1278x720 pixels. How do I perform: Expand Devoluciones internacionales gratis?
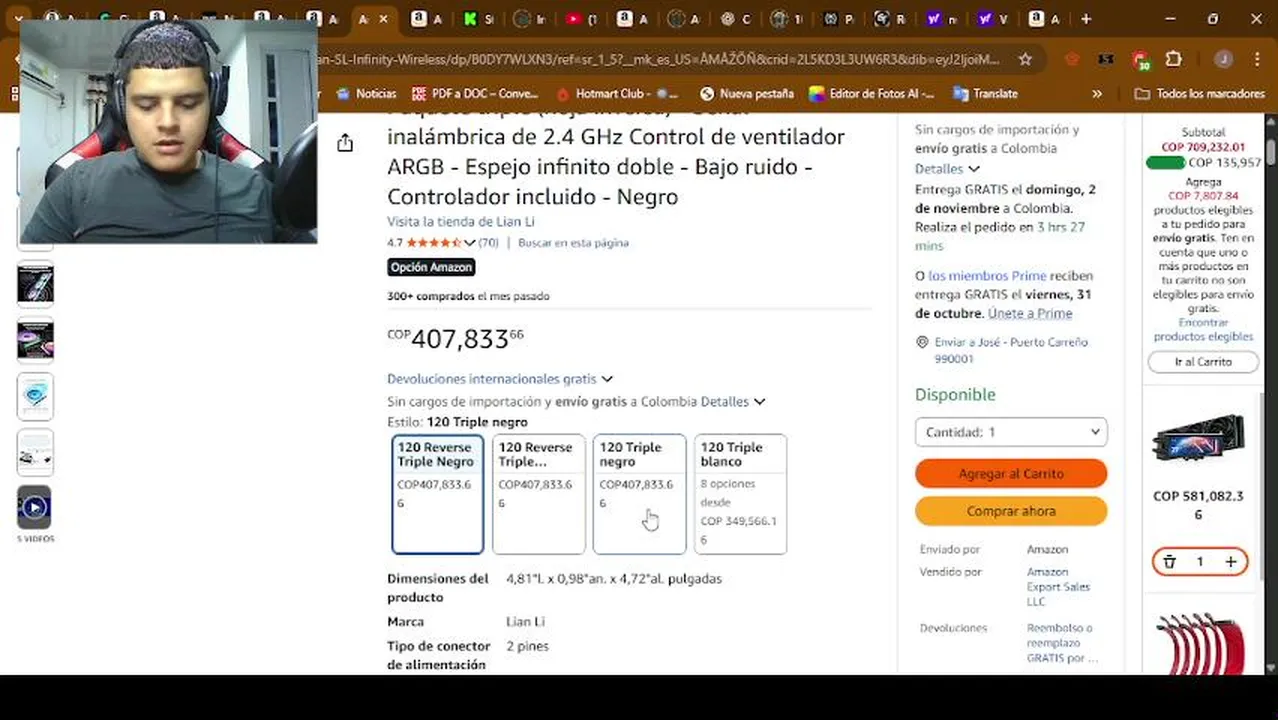[x=500, y=379]
